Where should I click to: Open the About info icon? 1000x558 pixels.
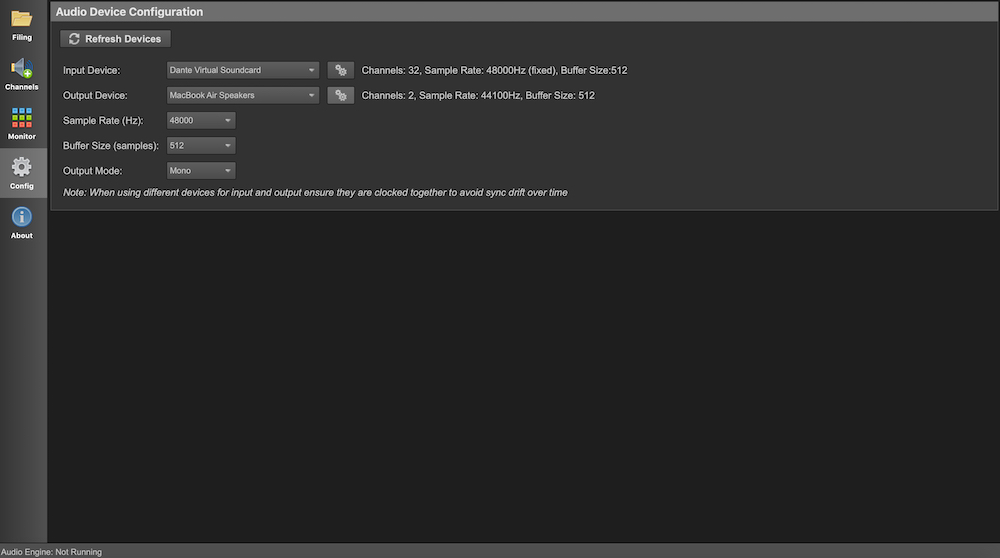pos(22,218)
